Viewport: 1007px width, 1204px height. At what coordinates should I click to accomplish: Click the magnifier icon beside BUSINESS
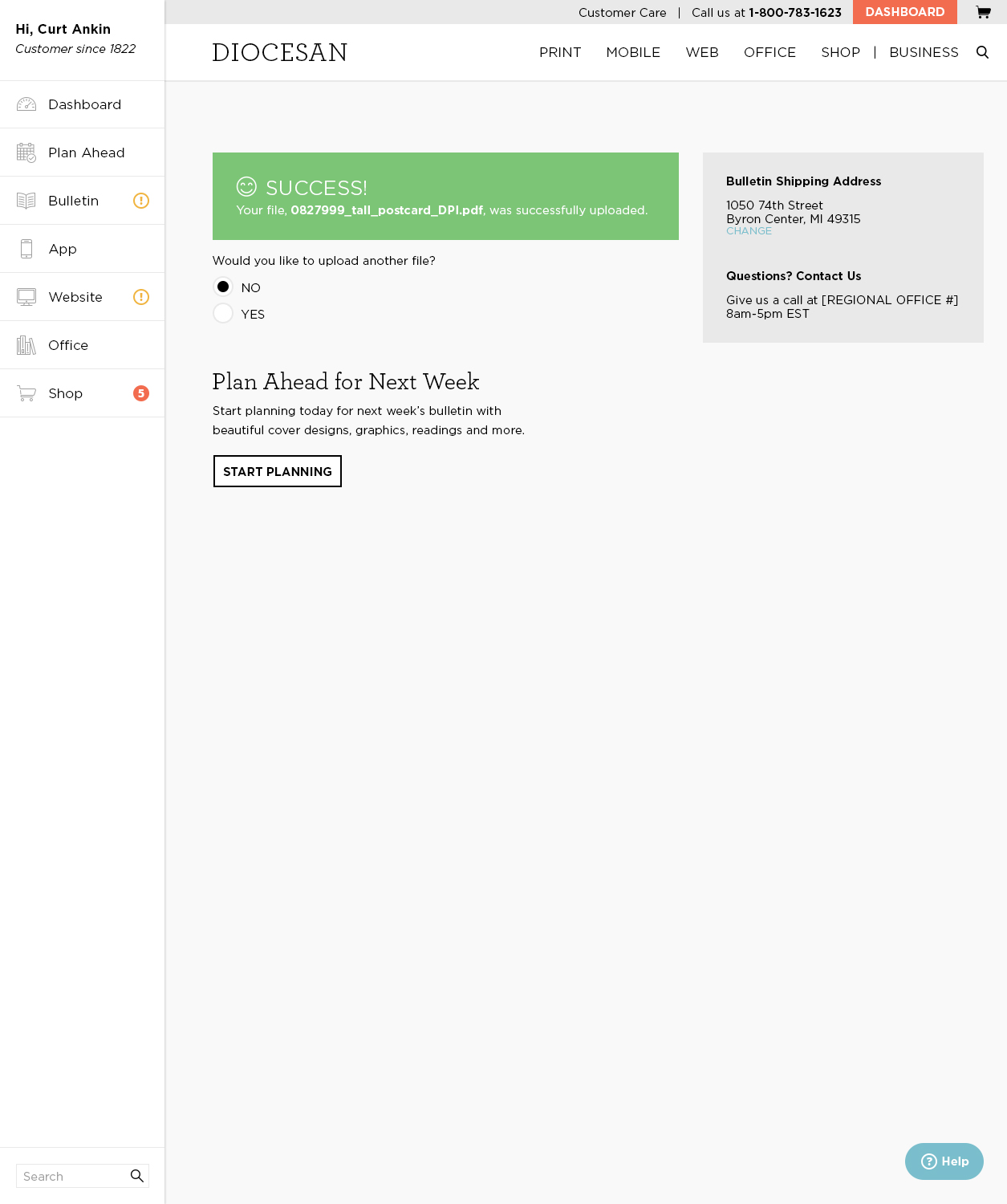tap(982, 52)
